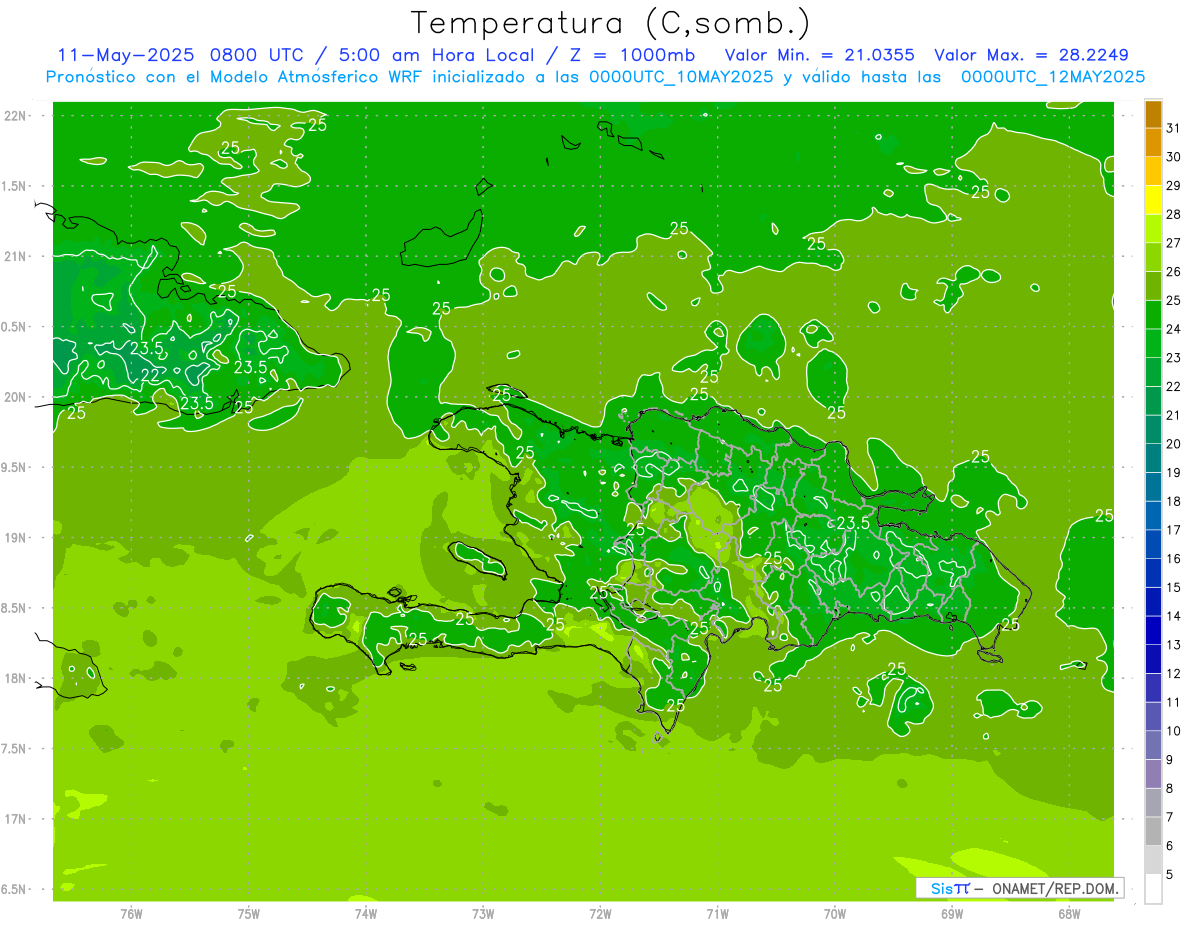Screen dimensions: 1200x927
Task: Click the "6.5N" latitude axis label
Action: [14, 889]
